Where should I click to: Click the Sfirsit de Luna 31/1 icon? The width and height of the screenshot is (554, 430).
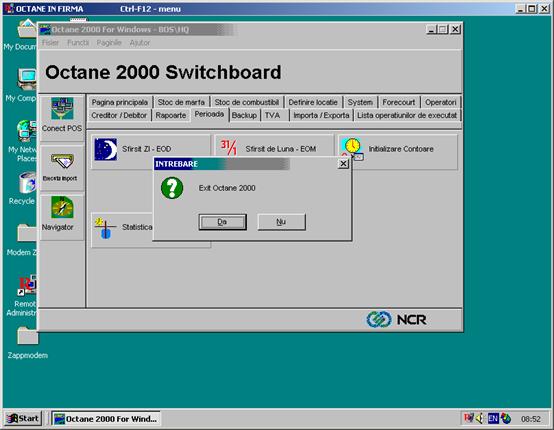pyautogui.click(x=229, y=147)
